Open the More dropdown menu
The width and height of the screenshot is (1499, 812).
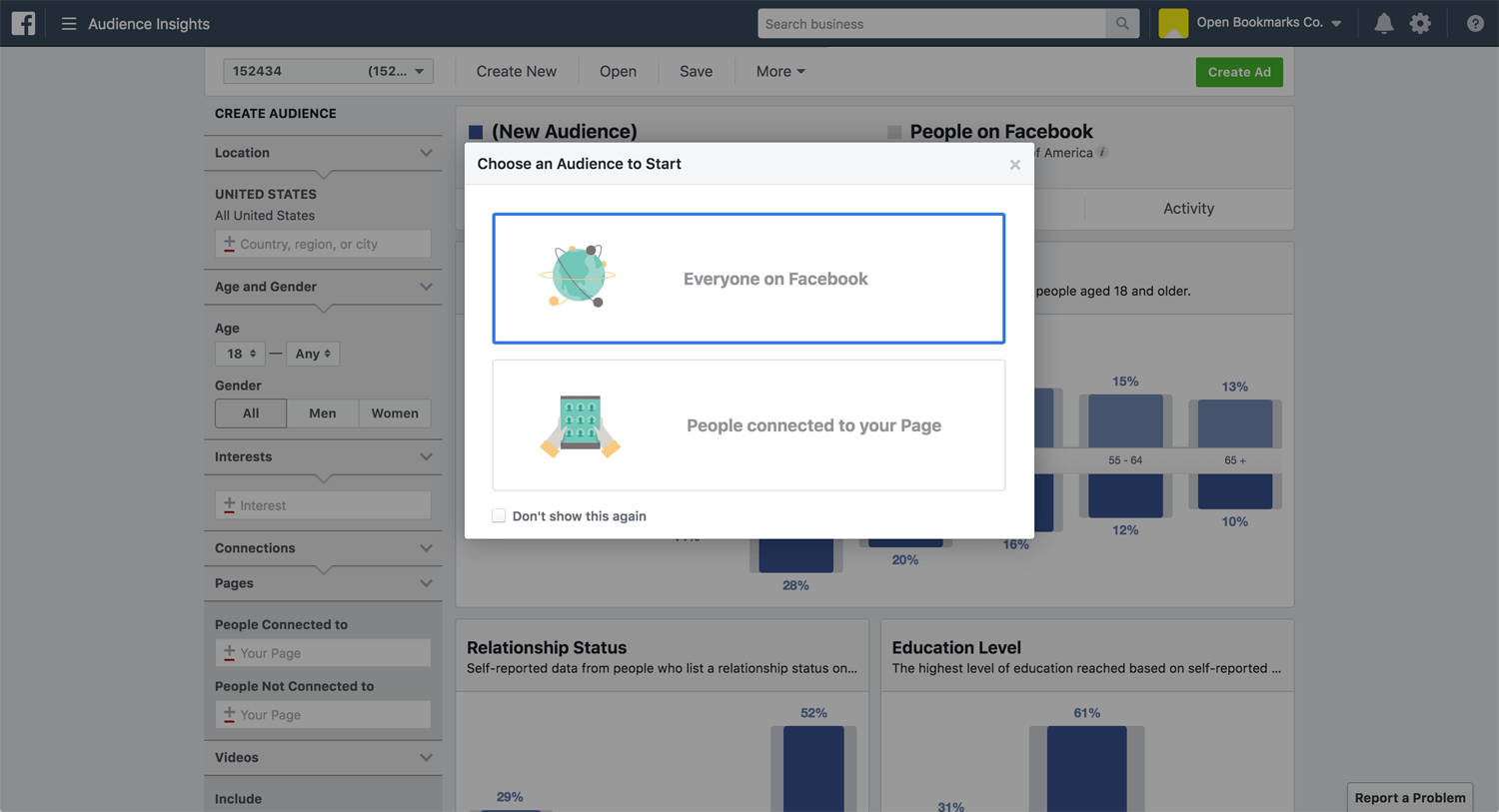[x=780, y=71]
